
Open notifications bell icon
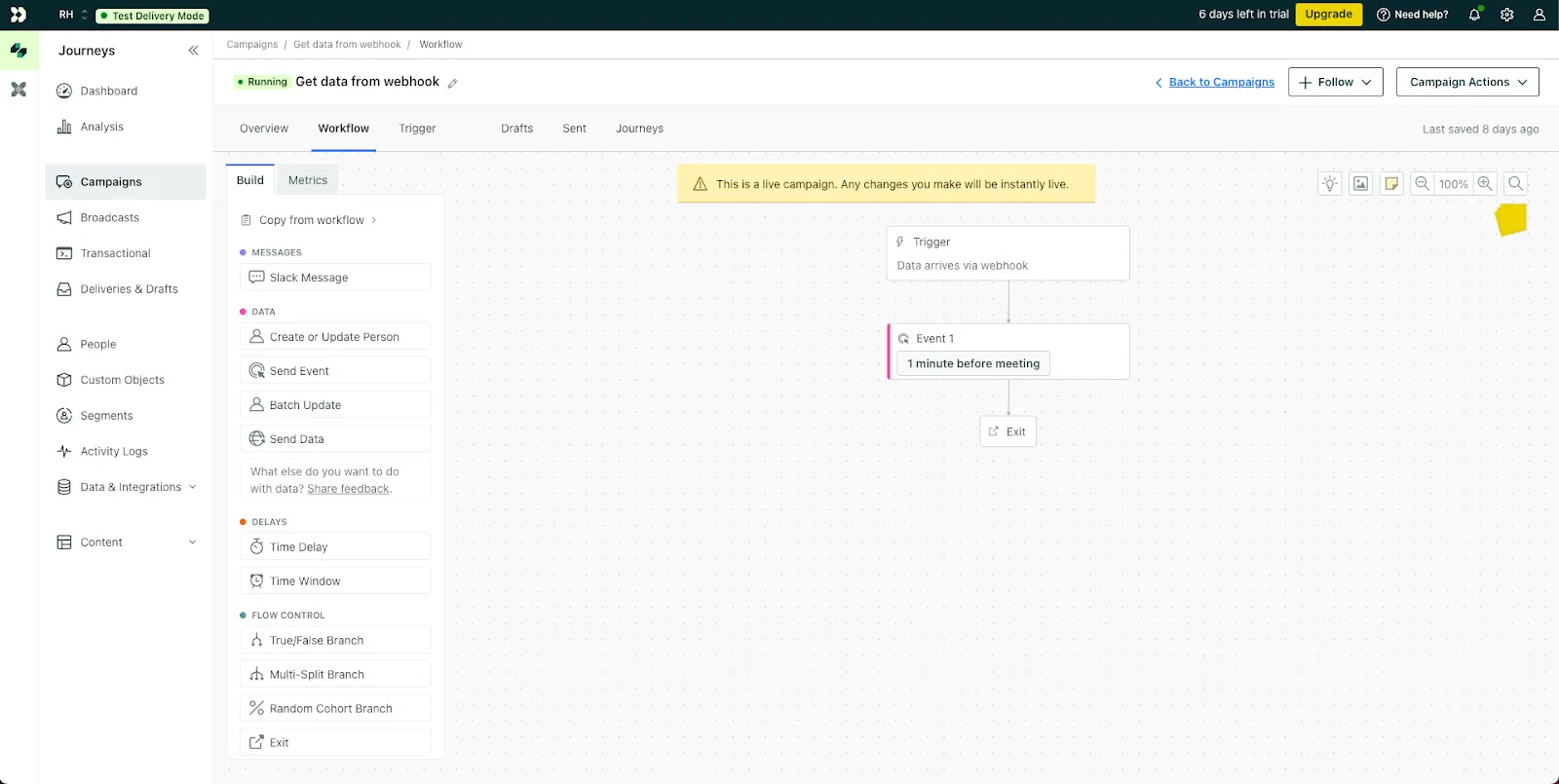tap(1474, 15)
